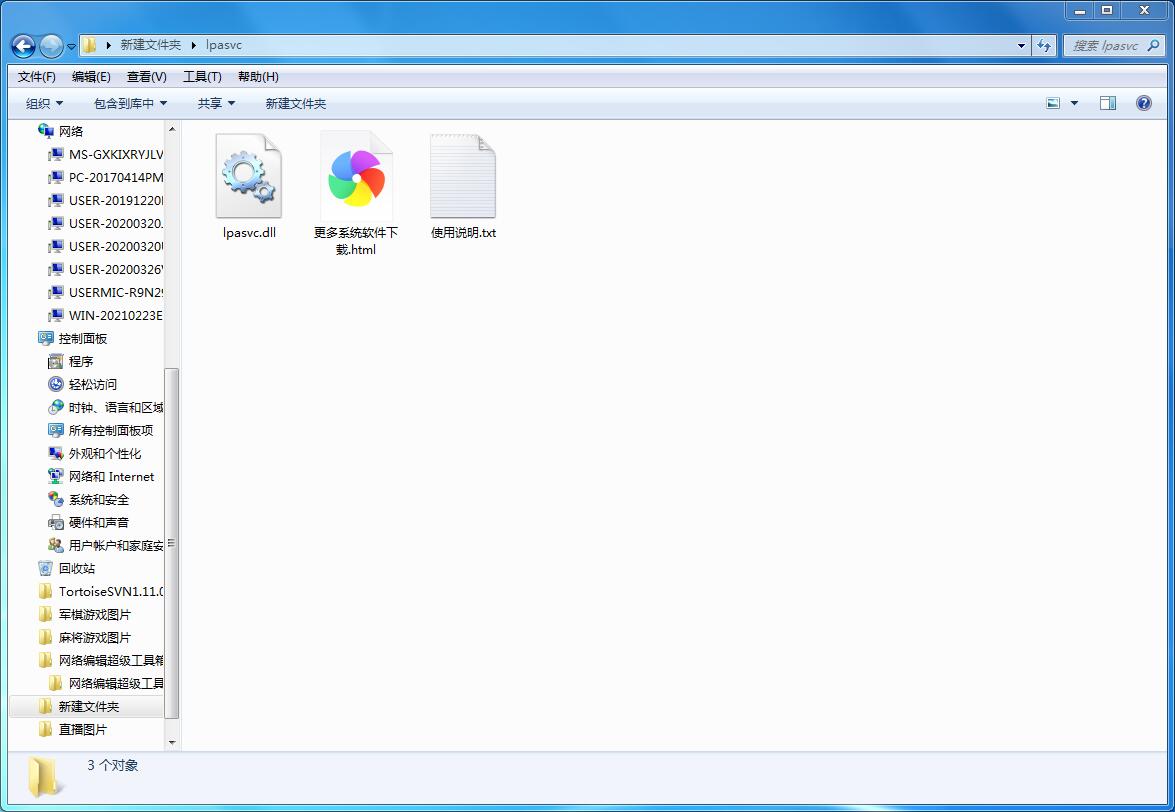The image size is (1175, 812).
Task: Click the refresh button beside address bar
Action: click(x=1044, y=45)
